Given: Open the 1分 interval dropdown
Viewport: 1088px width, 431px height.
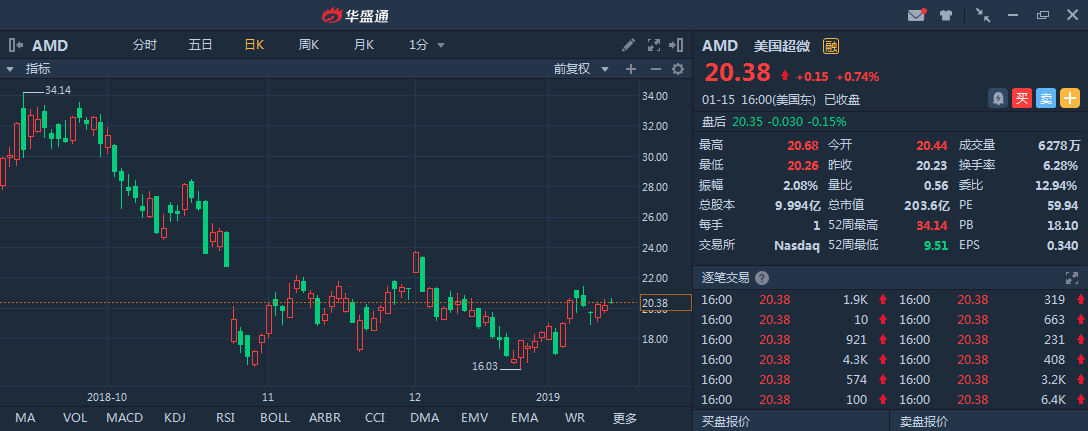Looking at the screenshot, I should [x=427, y=45].
